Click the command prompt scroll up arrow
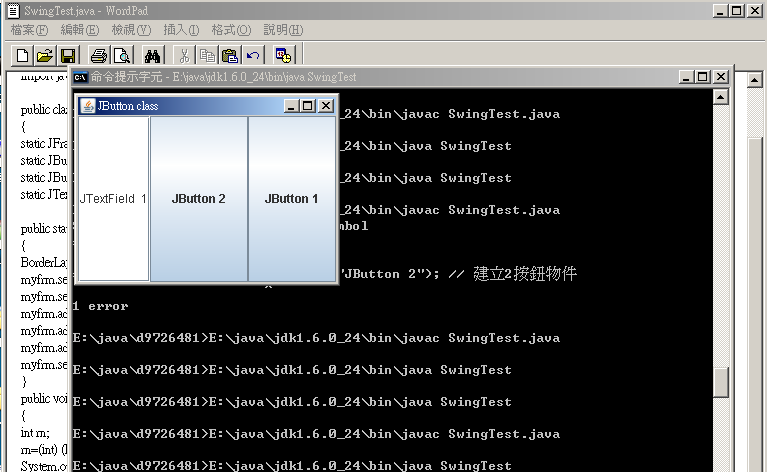 tap(721, 97)
